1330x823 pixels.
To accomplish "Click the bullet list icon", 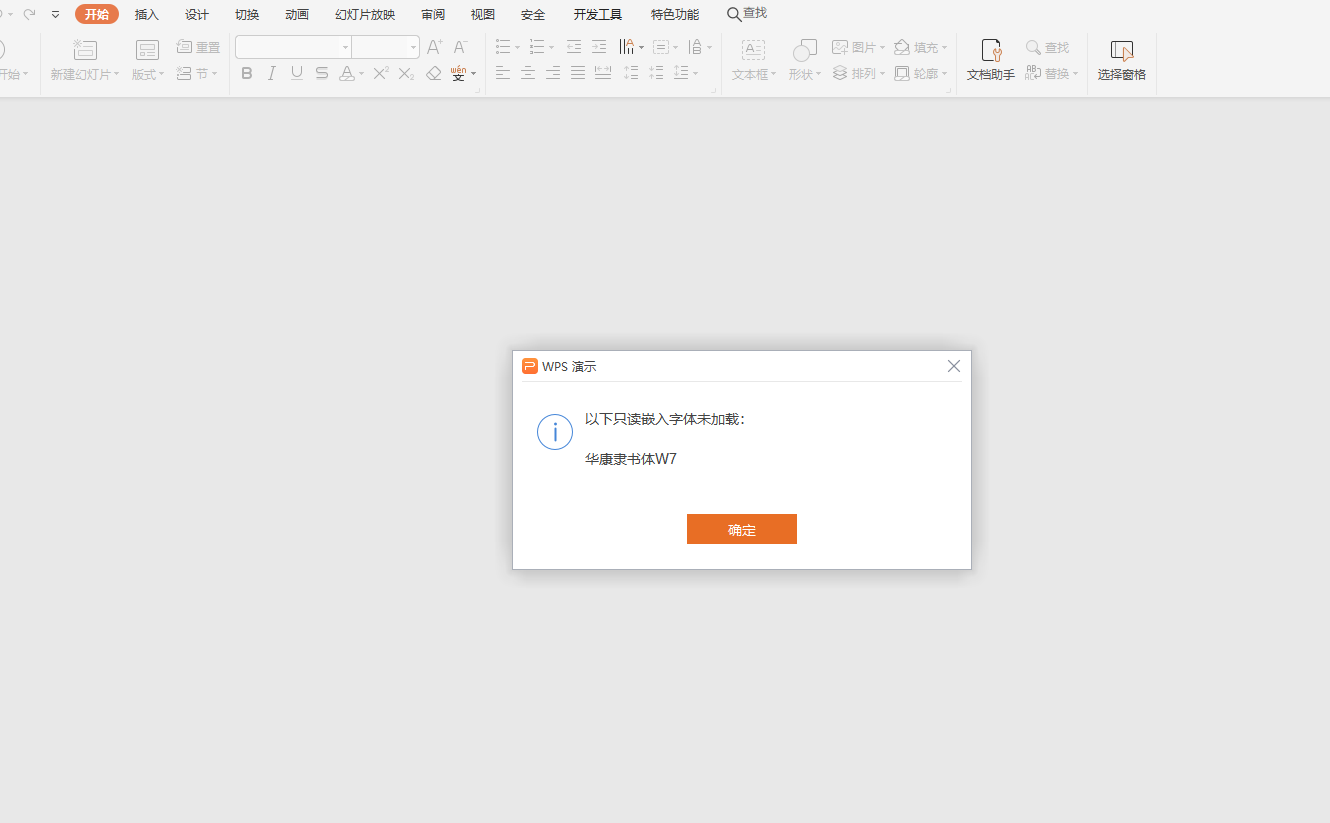I will click(503, 47).
